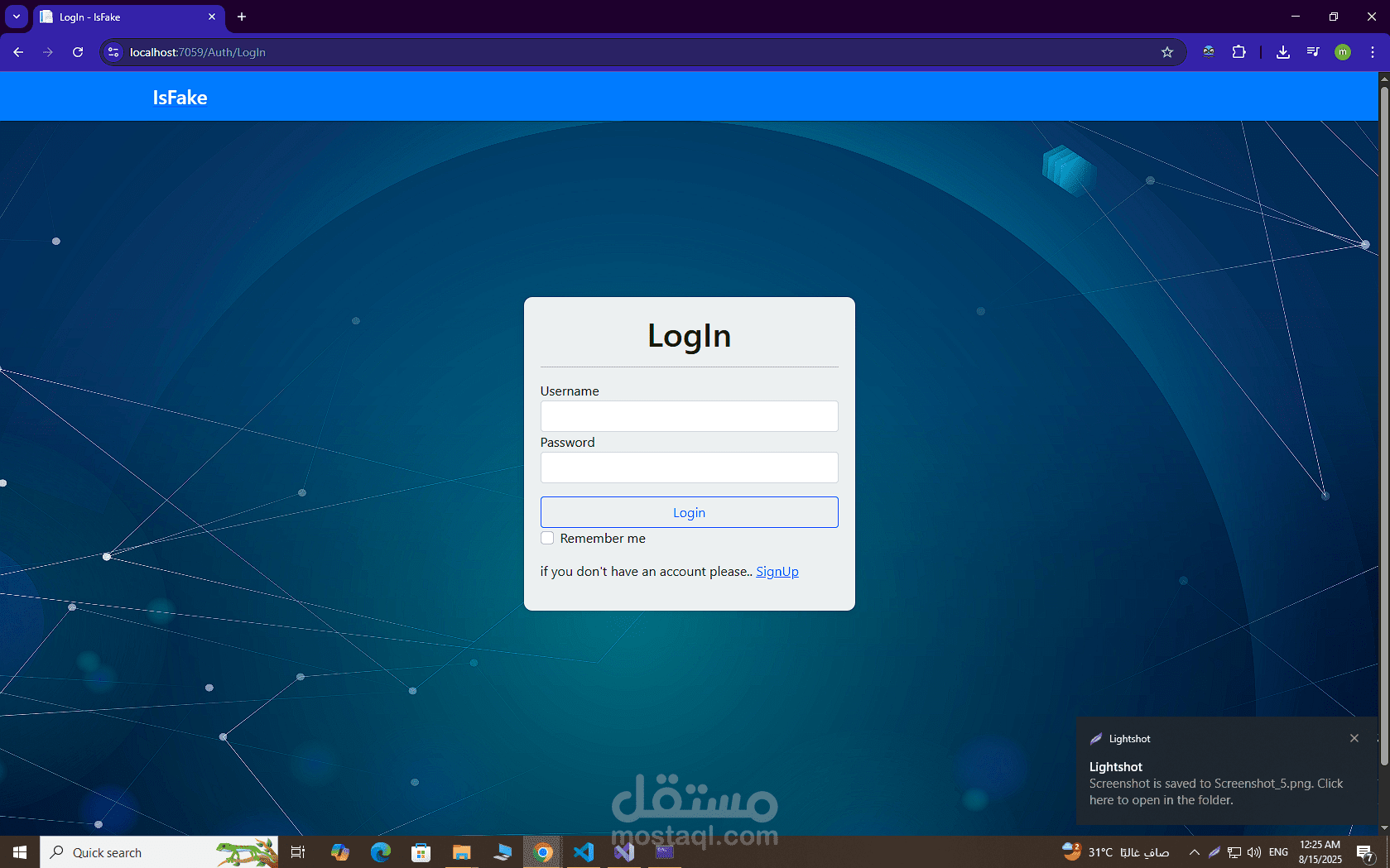Image resolution: width=1390 pixels, height=868 pixels.
Task: Focus the Username field
Action: [689, 416]
